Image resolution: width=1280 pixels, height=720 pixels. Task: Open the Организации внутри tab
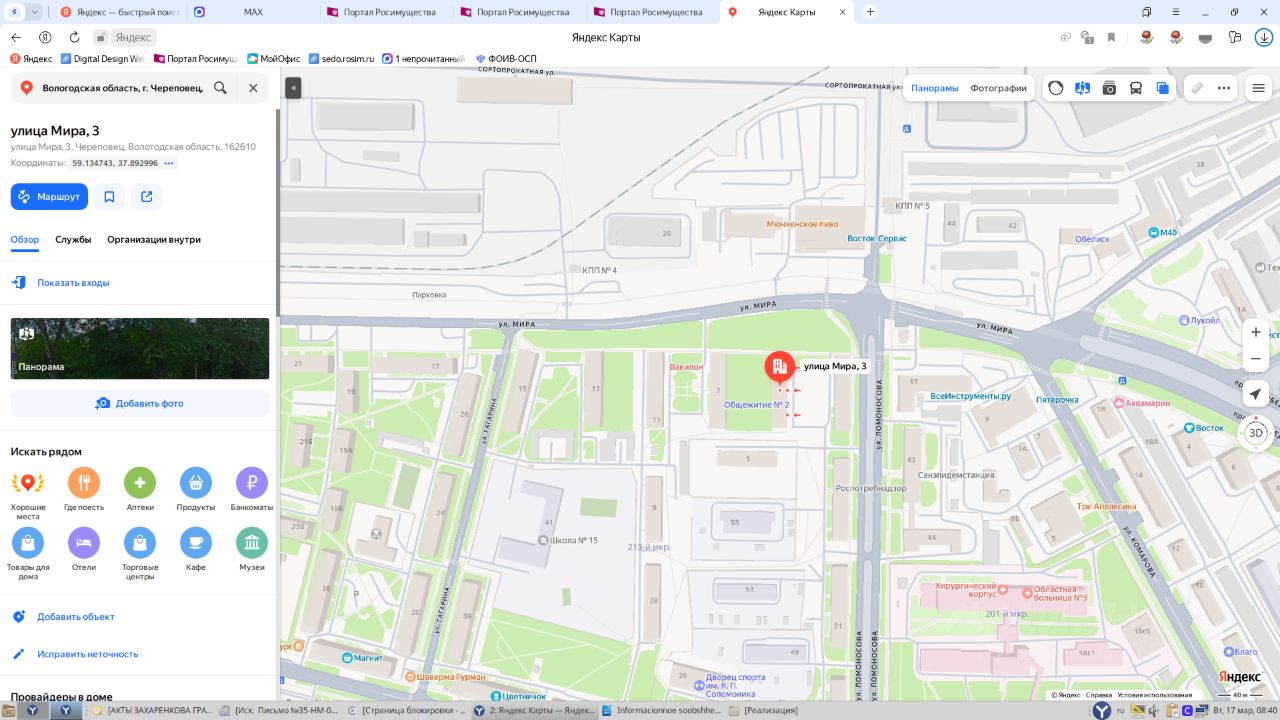tap(154, 240)
